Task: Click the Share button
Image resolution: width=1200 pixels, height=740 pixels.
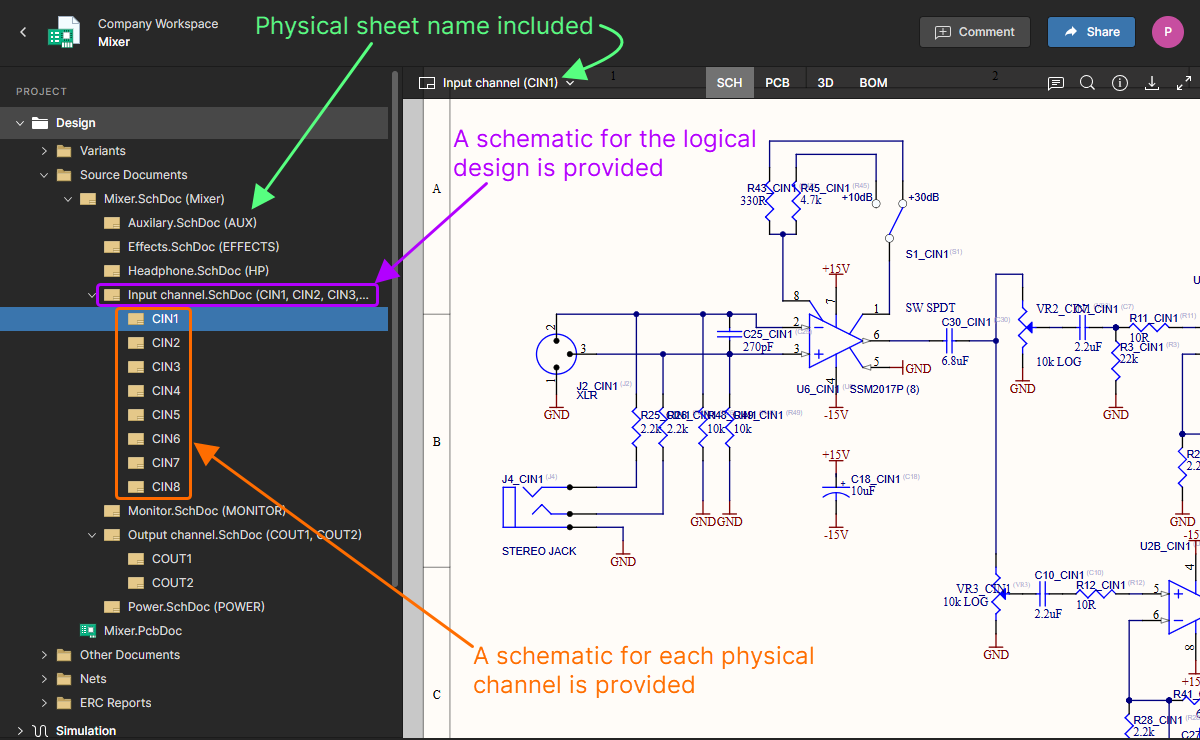Action: tap(1091, 31)
